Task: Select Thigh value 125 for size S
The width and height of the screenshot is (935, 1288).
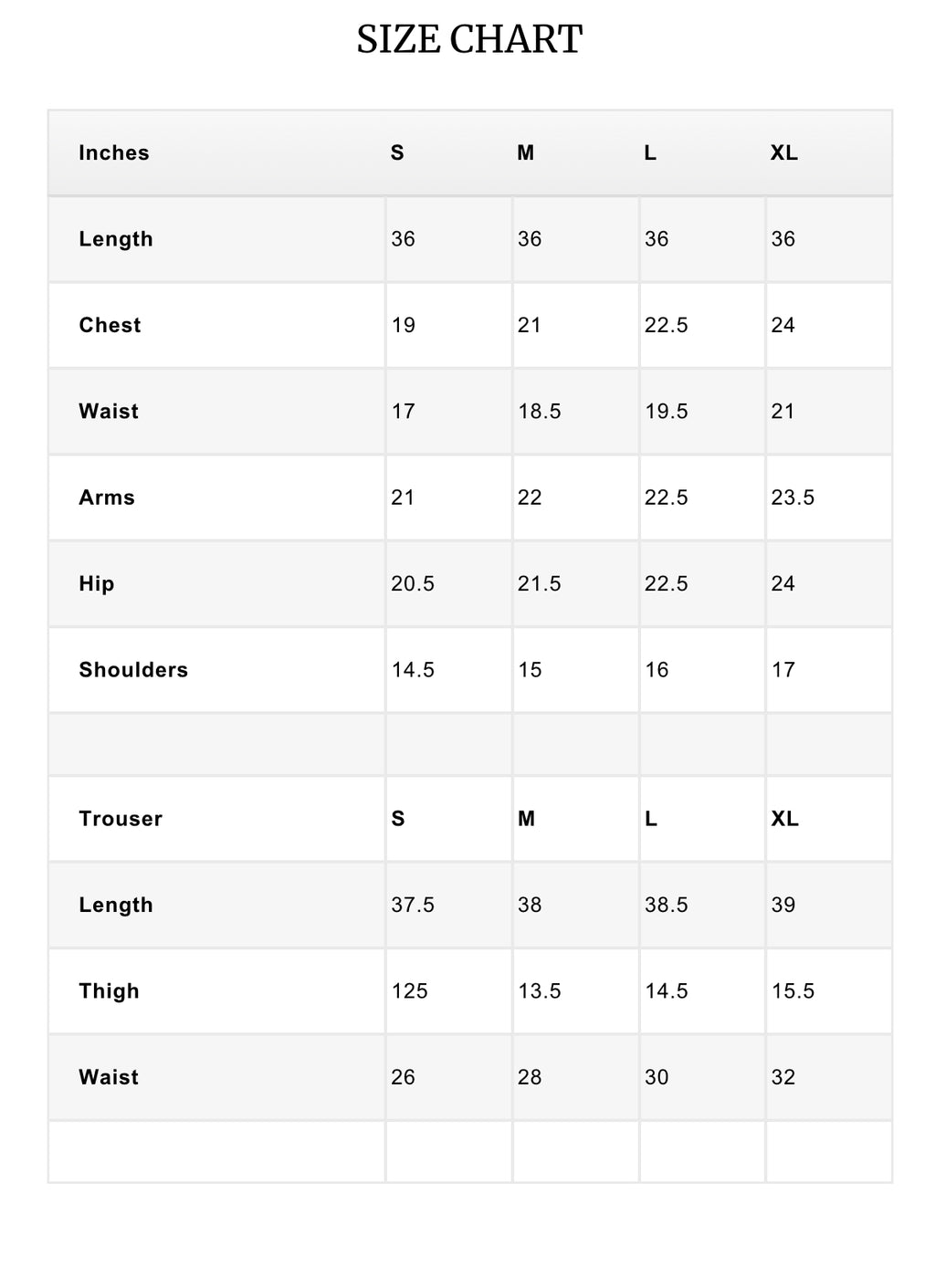Action: tap(409, 991)
